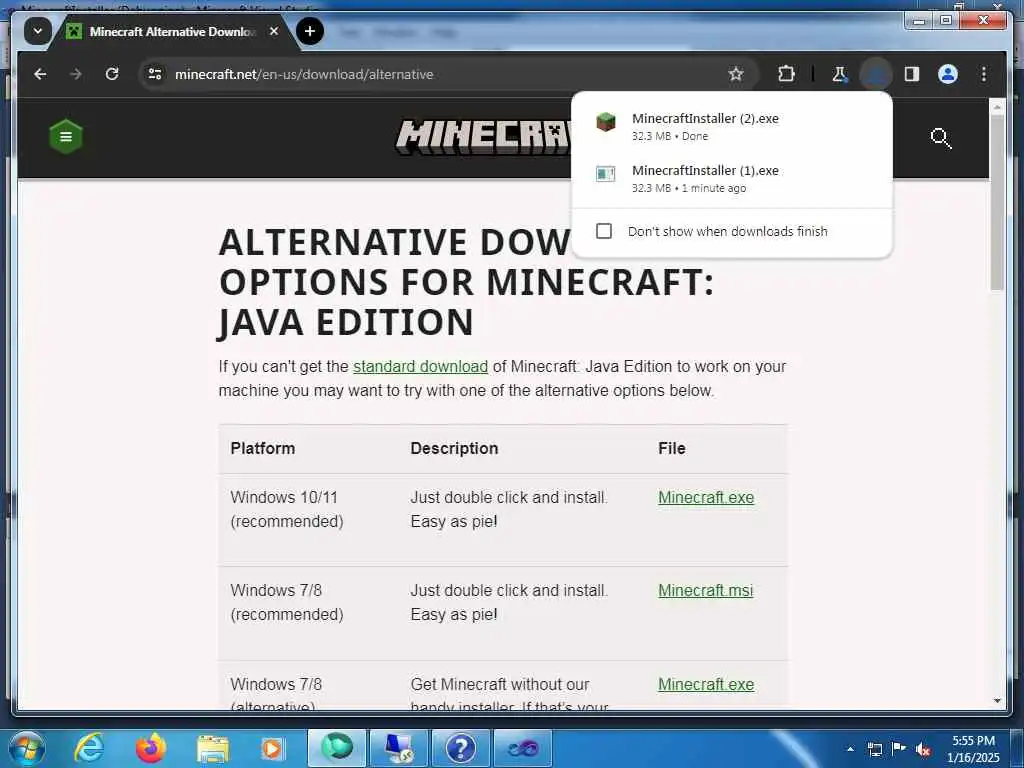The height and width of the screenshot is (768, 1024).
Task: Open the side panel
Action: point(912,74)
